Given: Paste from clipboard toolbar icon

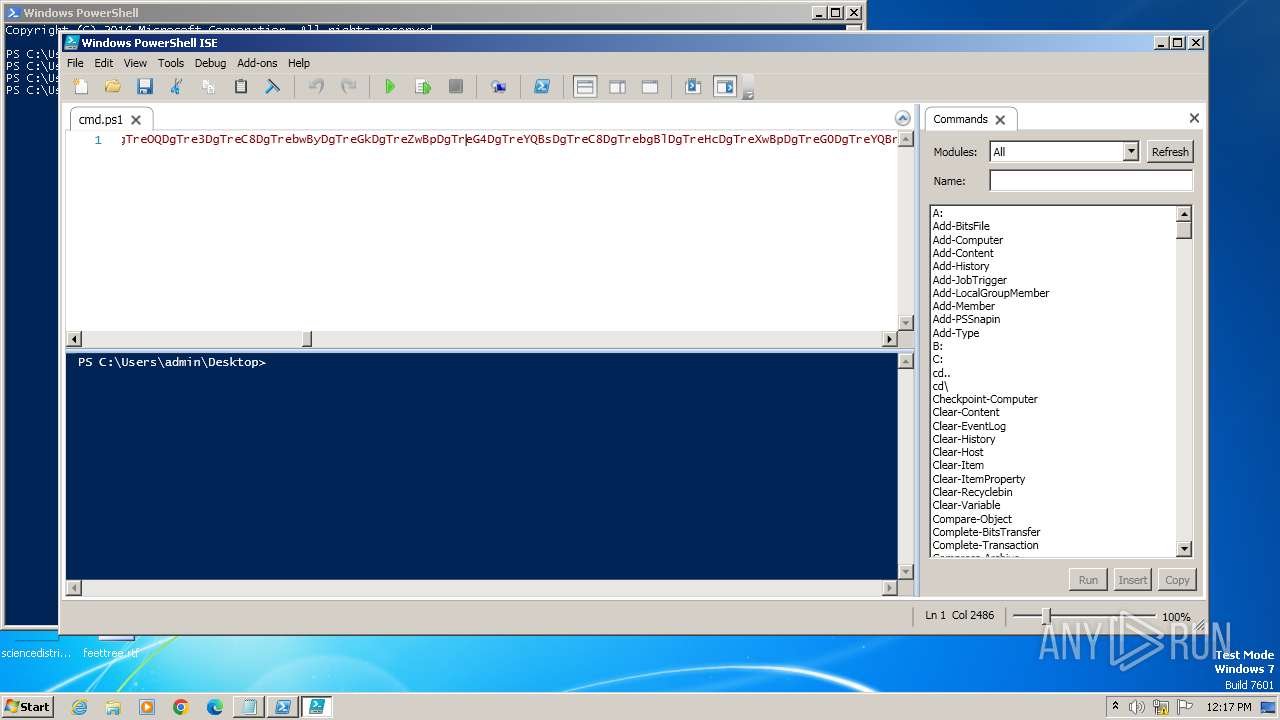Looking at the screenshot, I should (241, 87).
